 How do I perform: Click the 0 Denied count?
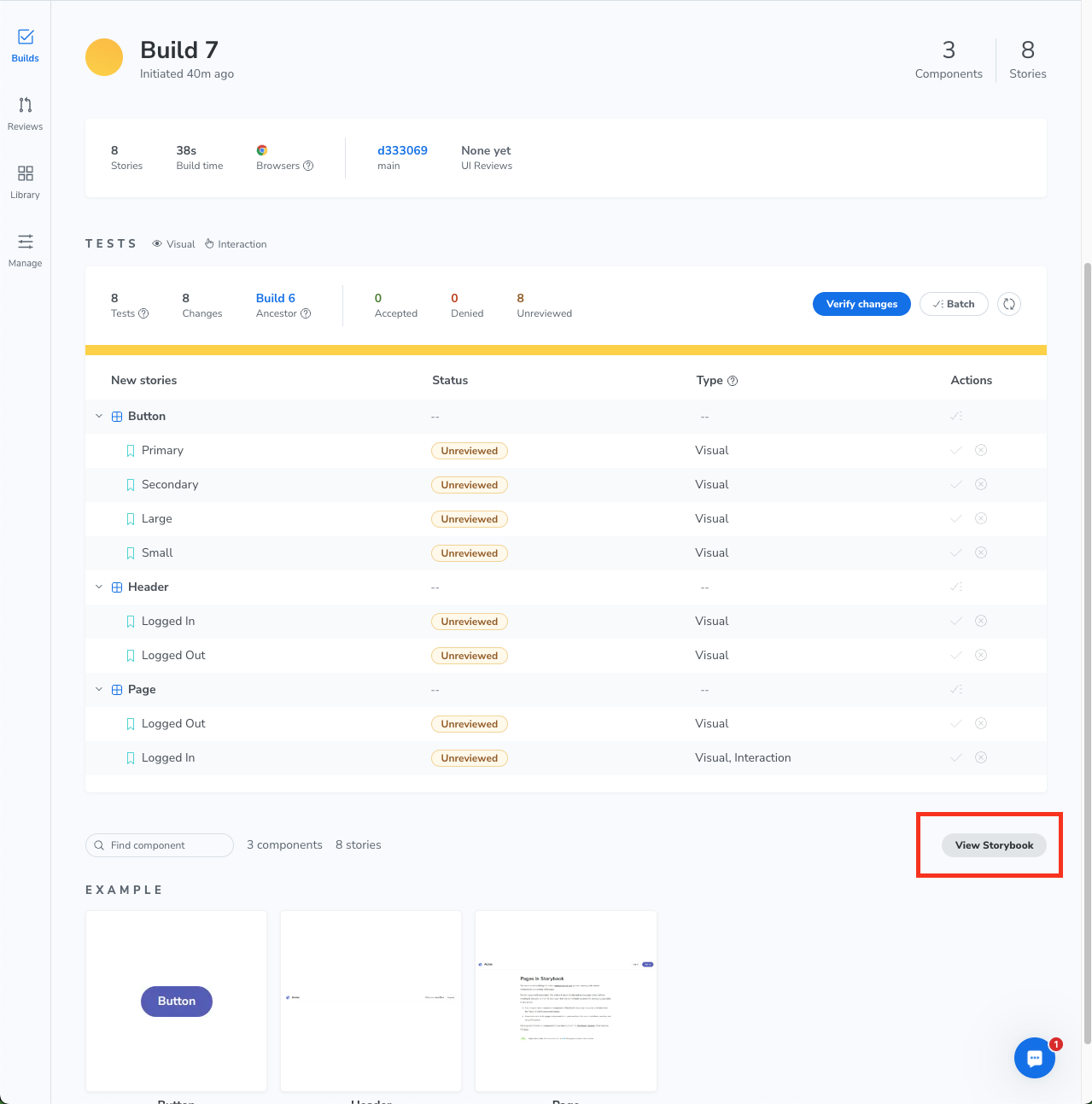(467, 305)
